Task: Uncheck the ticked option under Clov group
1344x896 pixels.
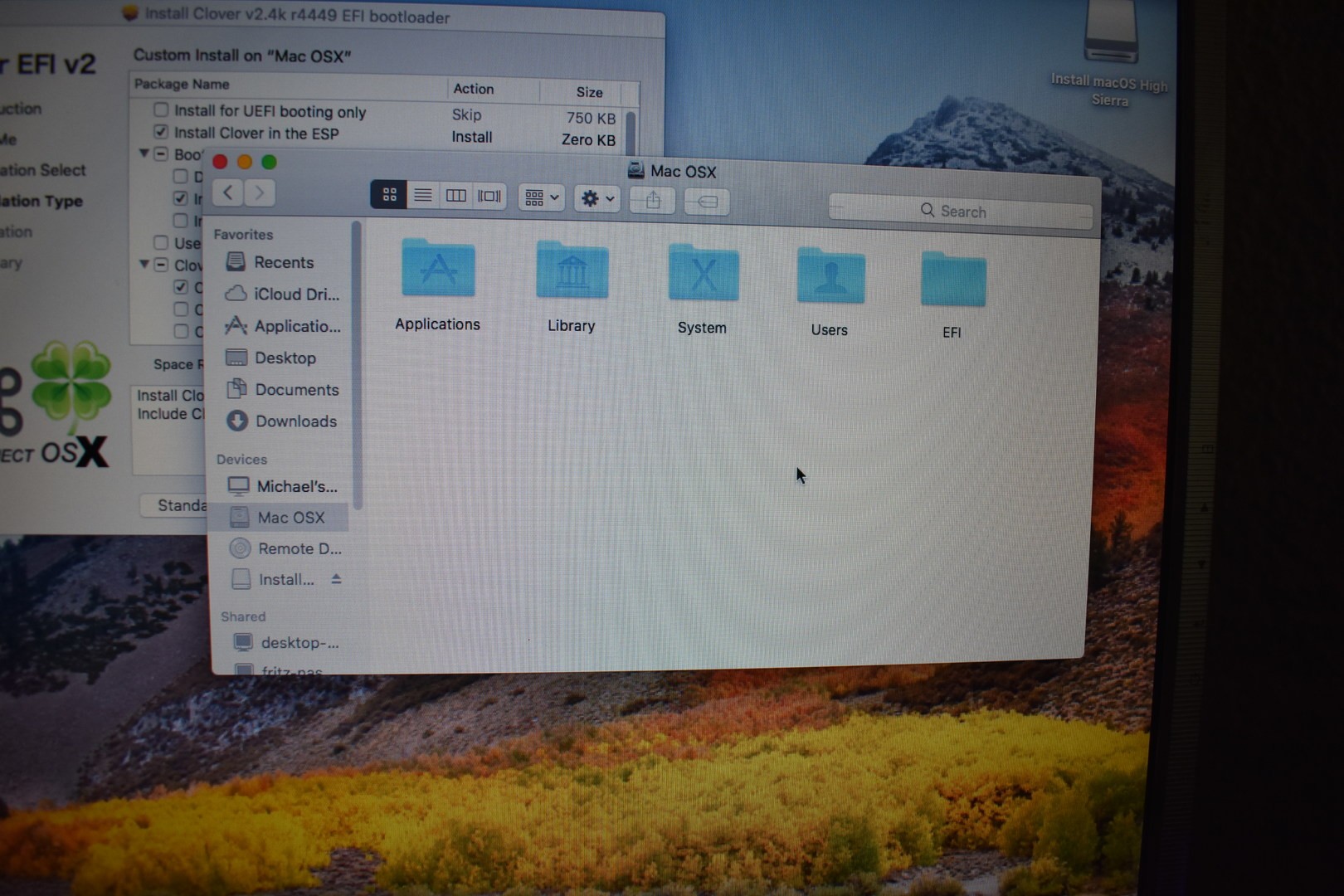Action: [x=180, y=287]
